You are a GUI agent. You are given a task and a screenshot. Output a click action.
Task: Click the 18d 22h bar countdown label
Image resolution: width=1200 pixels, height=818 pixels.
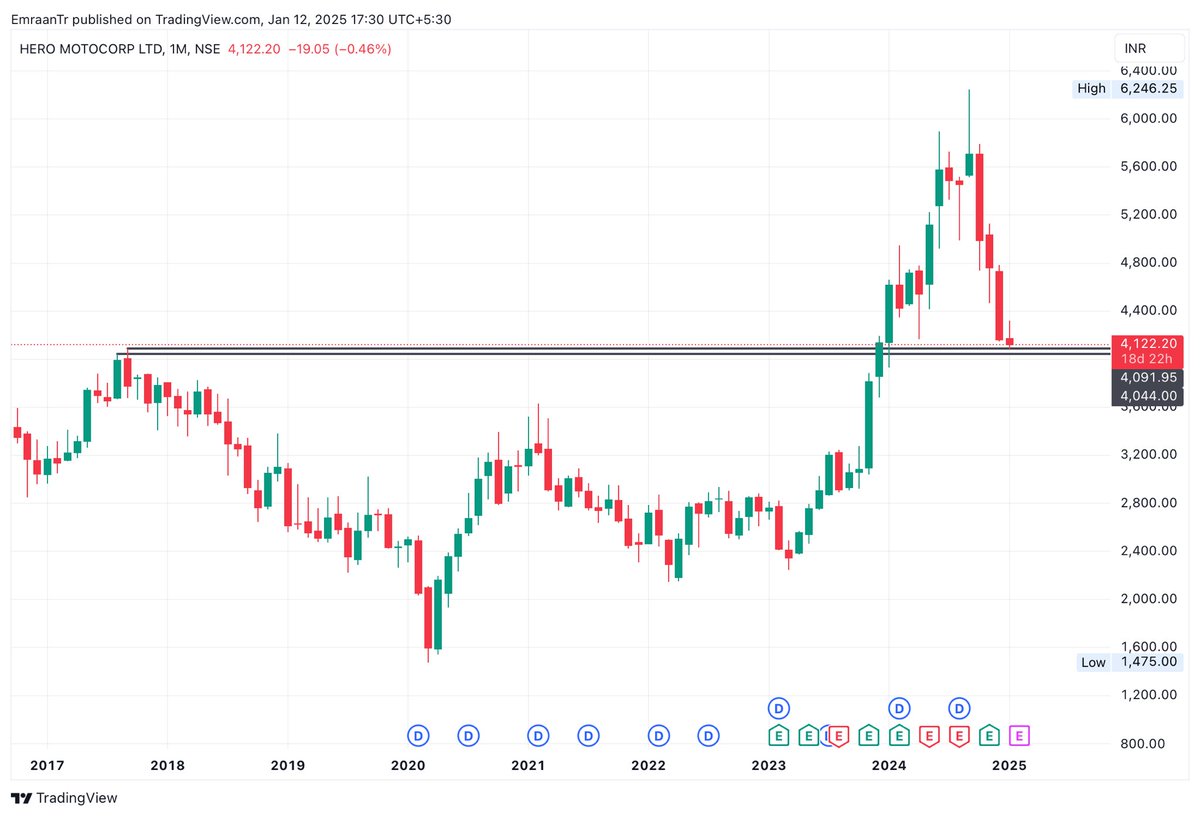(1148, 359)
